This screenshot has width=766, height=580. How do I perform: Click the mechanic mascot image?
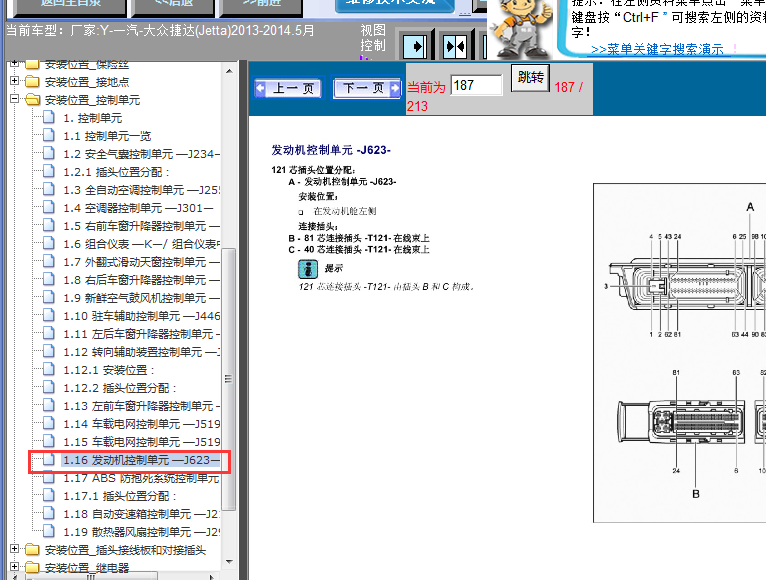point(522,27)
